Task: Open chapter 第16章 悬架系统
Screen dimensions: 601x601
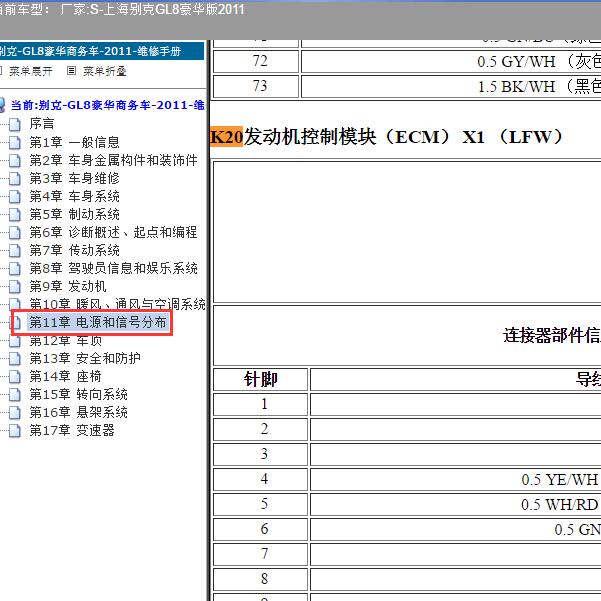Action: (x=78, y=412)
